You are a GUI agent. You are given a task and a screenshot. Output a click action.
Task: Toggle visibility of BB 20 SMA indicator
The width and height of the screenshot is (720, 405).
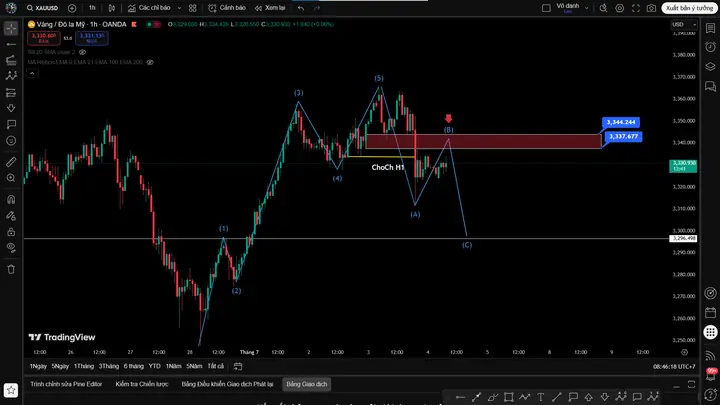[83, 52]
